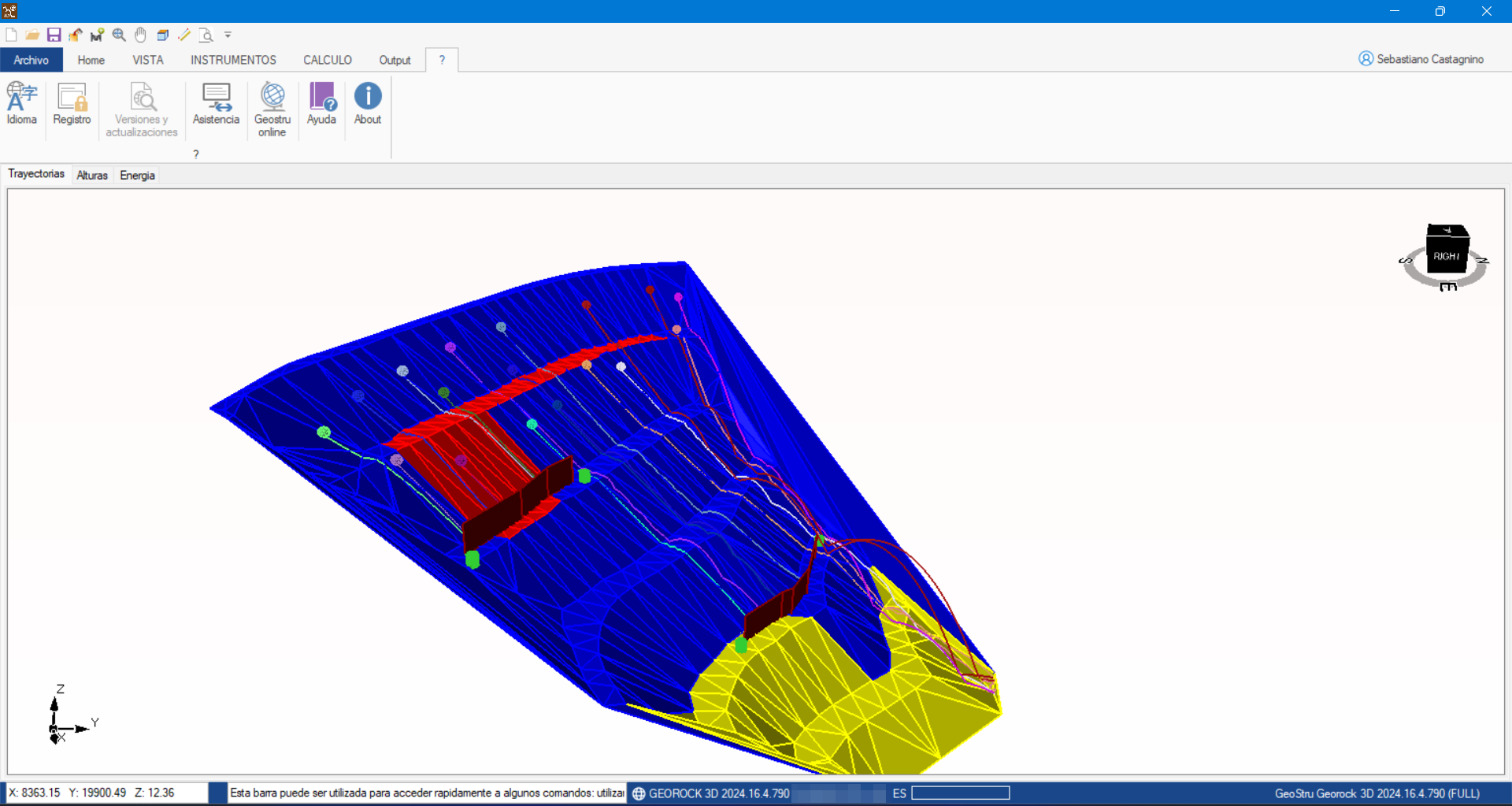Screen dimensions: 1512x806
Task: Select the Trayectorias view tab
Action: (36, 174)
